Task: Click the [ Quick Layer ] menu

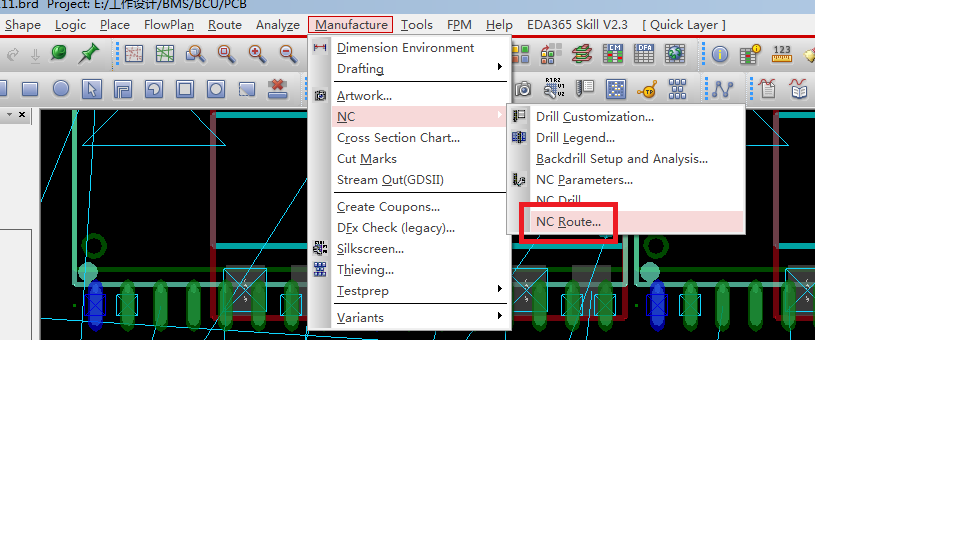Action: [684, 25]
